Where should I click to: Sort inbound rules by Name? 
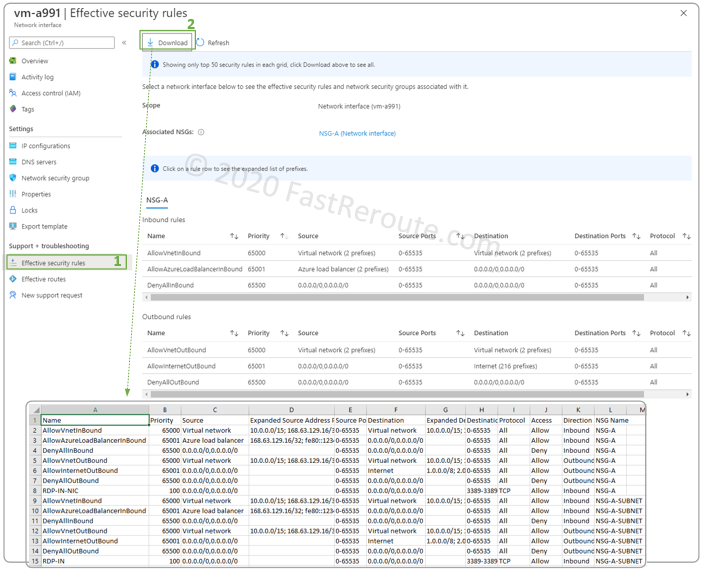point(234,236)
